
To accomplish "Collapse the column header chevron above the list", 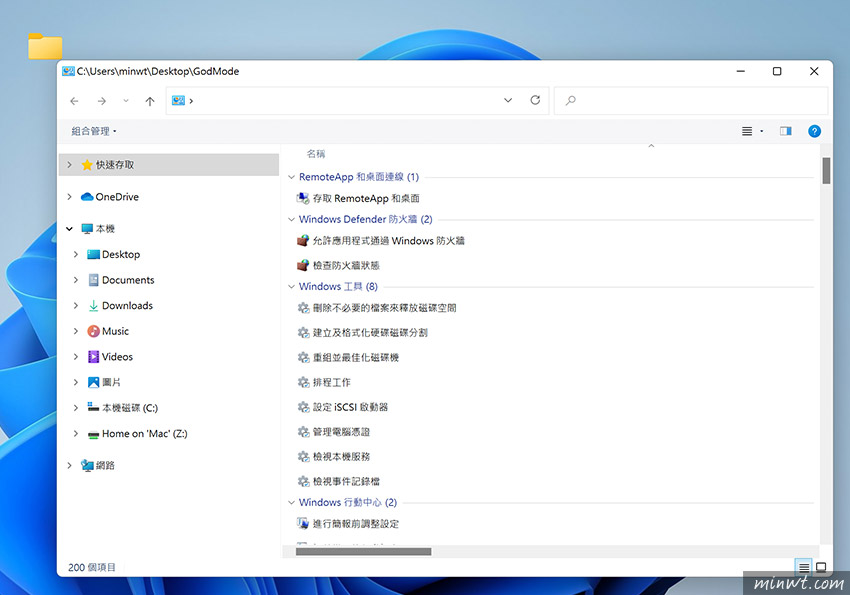I will coord(652,146).
